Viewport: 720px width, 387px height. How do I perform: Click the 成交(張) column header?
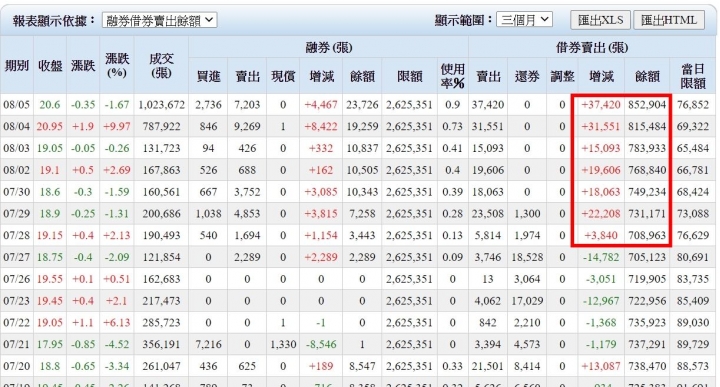[161, 65]
